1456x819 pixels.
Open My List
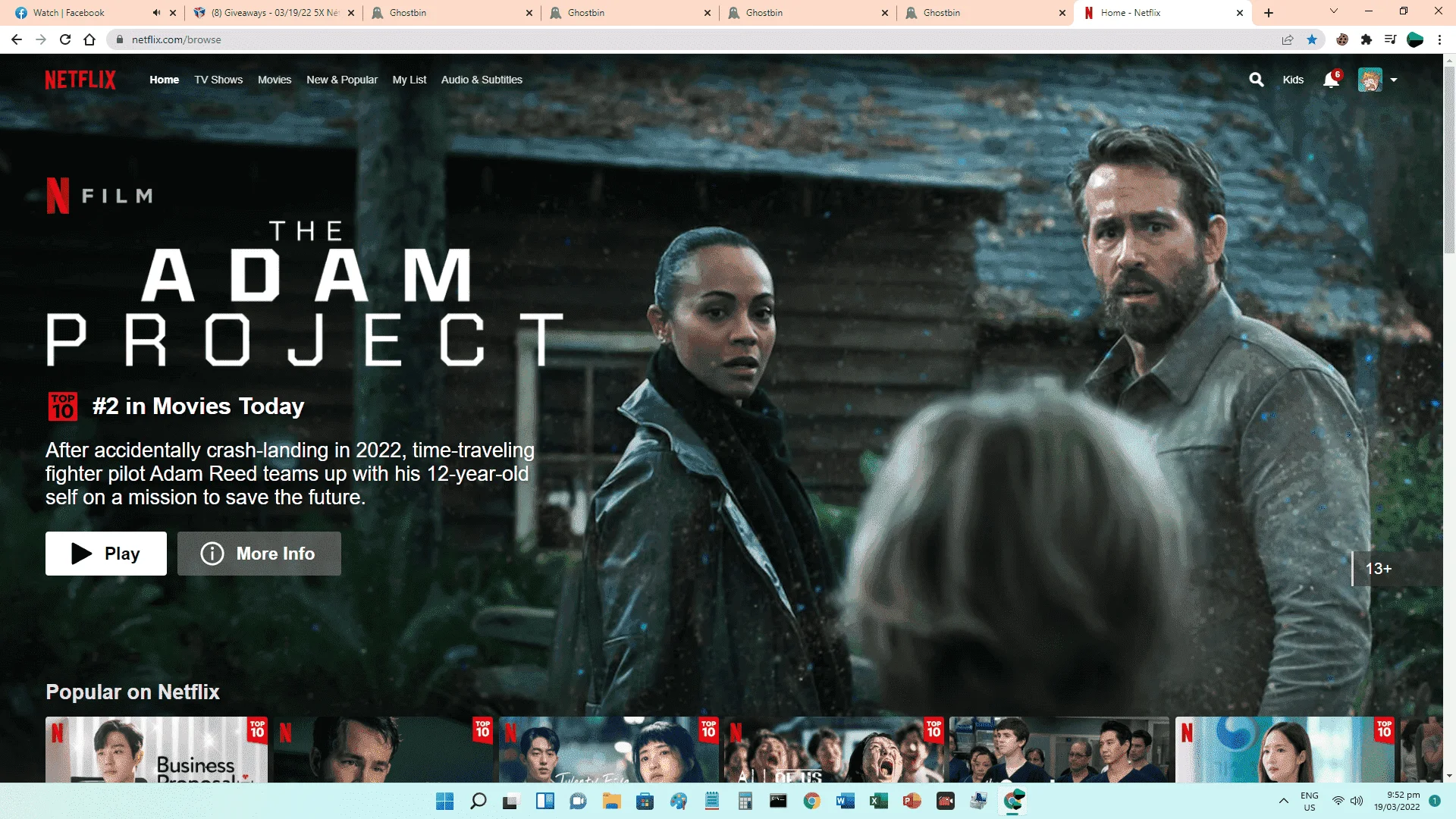409,80
